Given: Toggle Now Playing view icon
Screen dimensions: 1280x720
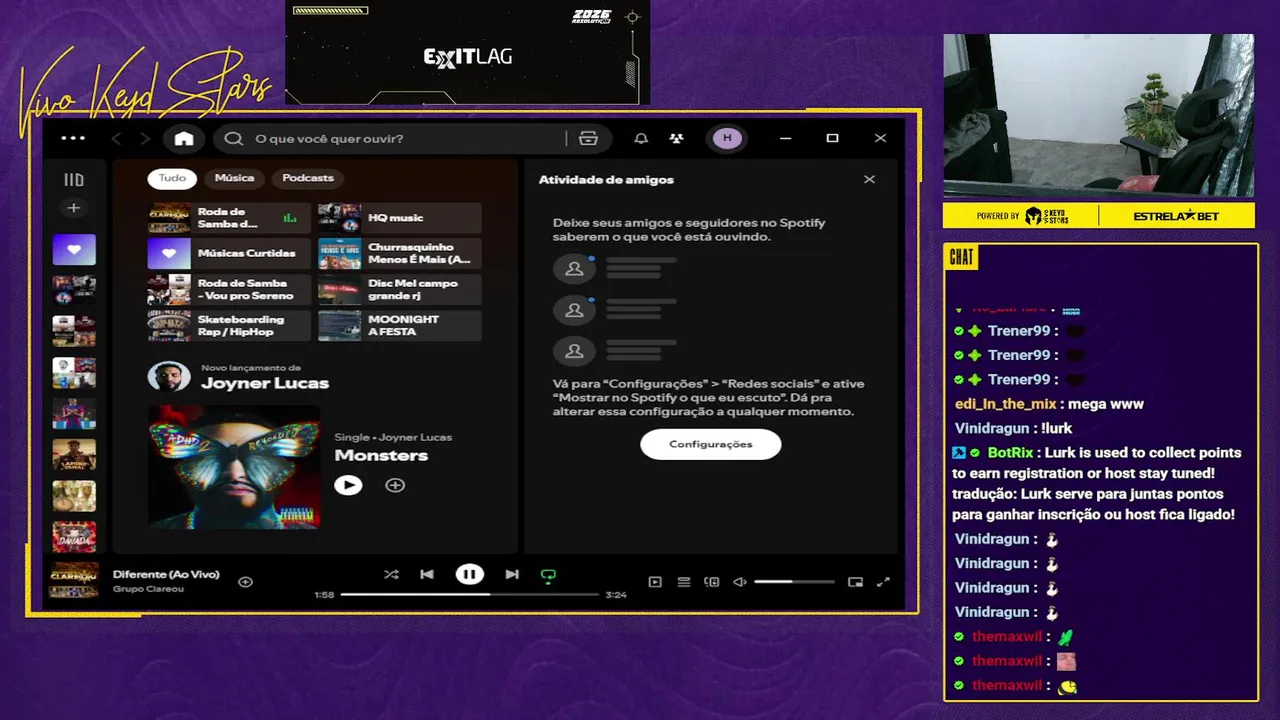Looking at the screenshot, I should (x=655, y=582).
